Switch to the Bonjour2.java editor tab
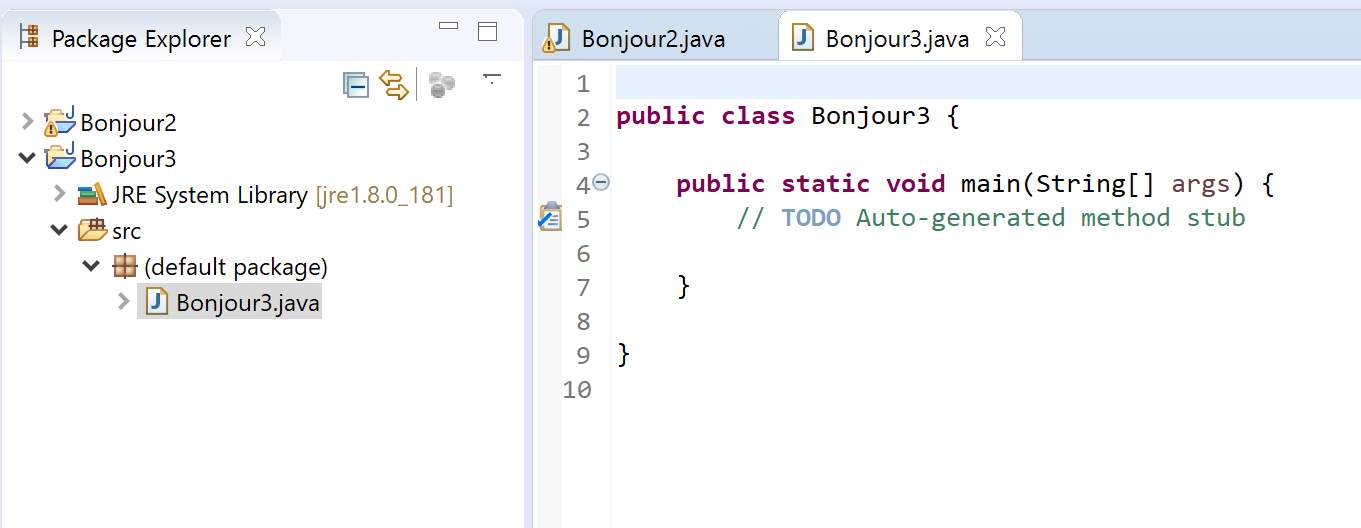Screen dimensions: 1361x528 (653, 39)
